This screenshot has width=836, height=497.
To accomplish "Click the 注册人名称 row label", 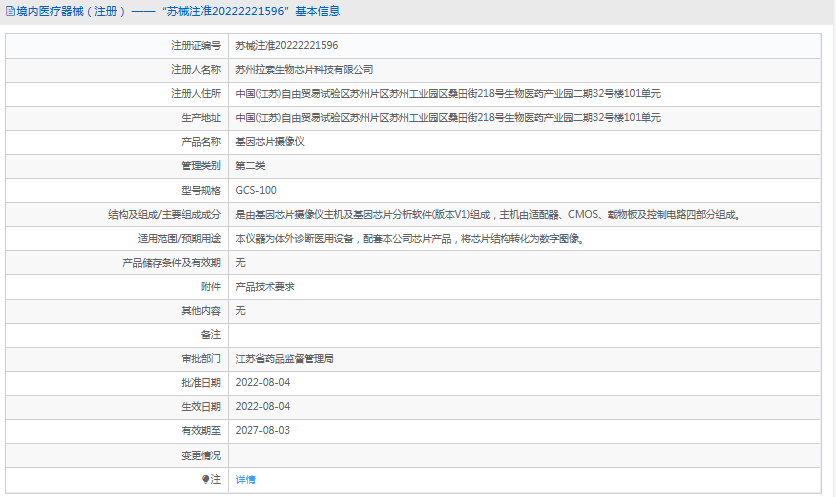I will 196,69.
